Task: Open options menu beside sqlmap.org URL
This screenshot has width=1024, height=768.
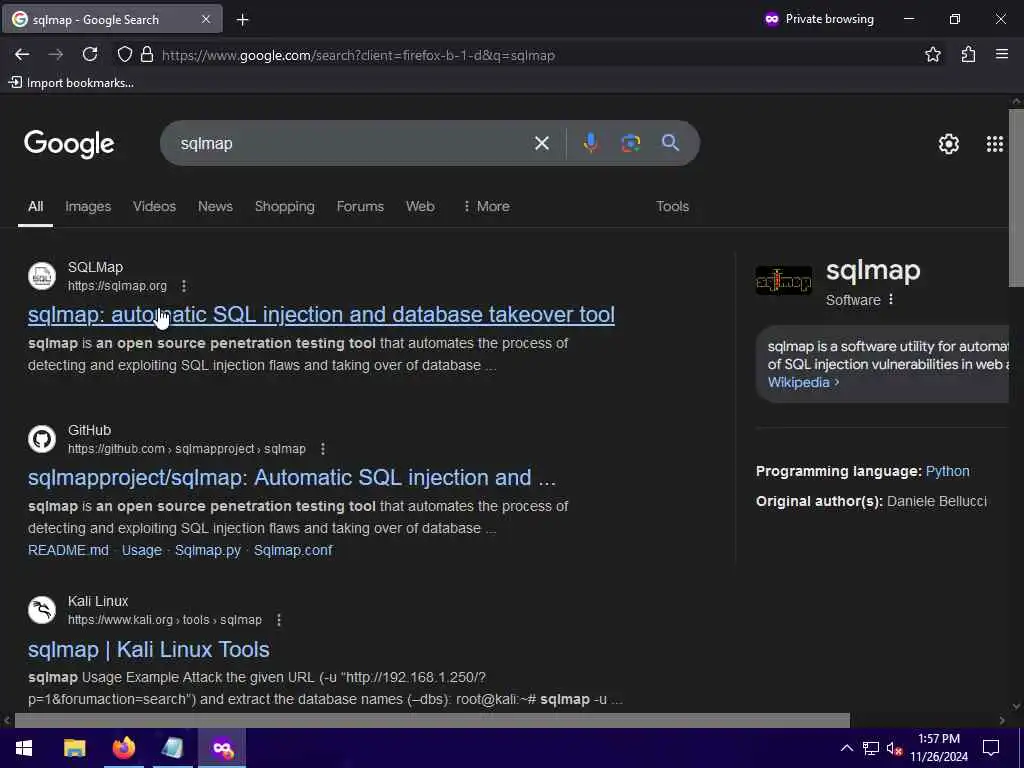Action: pos(184,286)
